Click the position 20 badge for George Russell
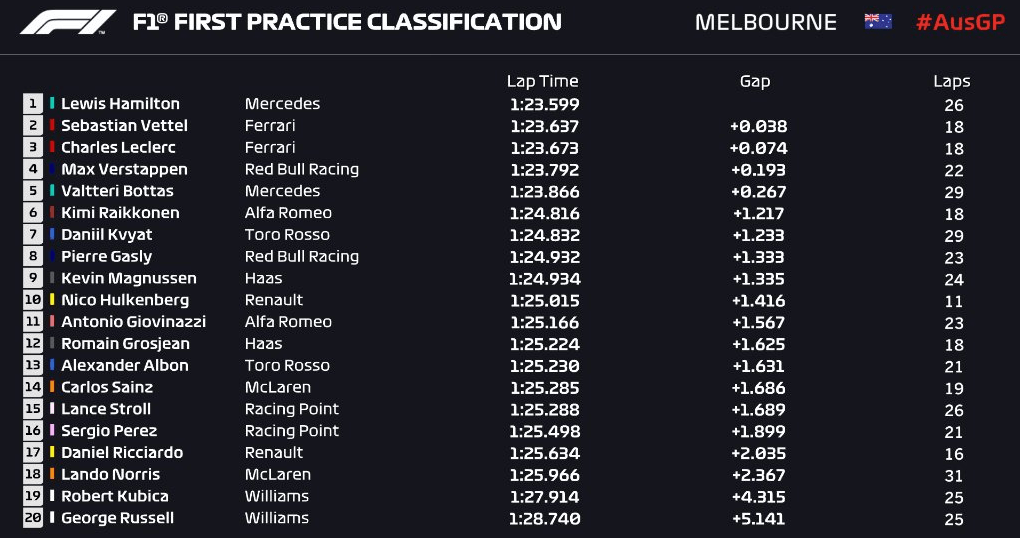This screenshot has height=538, width=1020. click(33, 518)
